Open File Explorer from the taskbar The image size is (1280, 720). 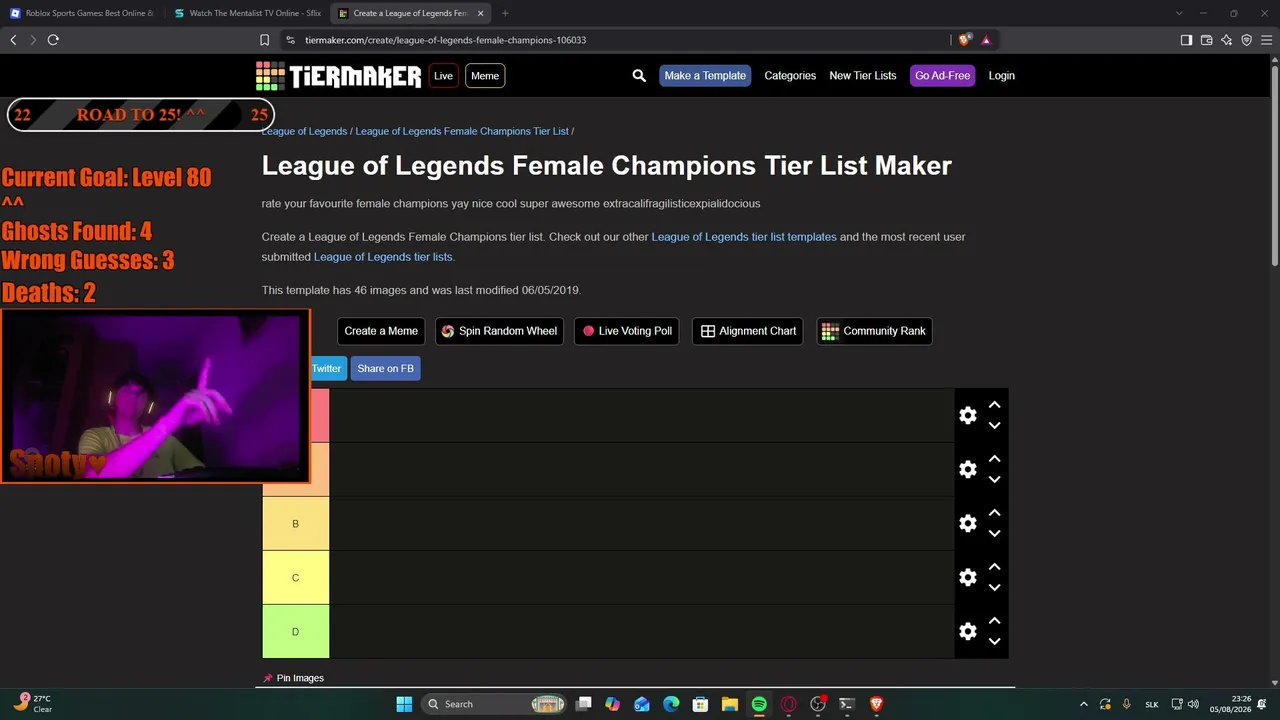(730, 704)
